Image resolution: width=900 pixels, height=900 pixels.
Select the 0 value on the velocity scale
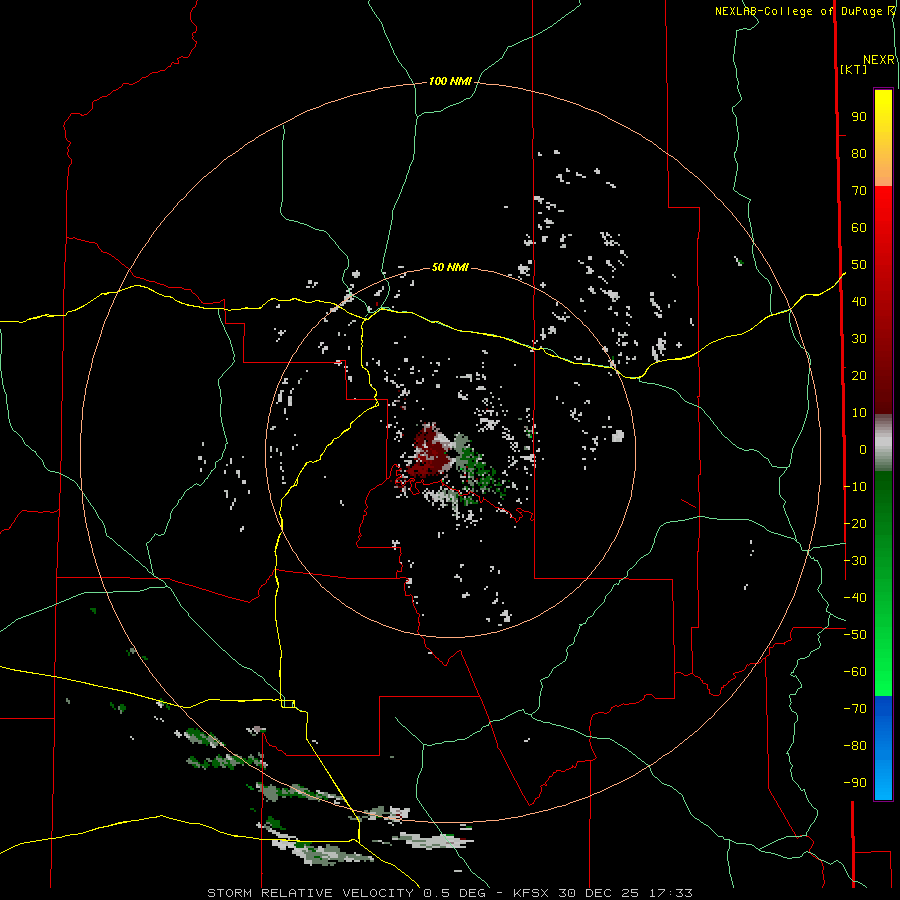click(x=863, y=450)
